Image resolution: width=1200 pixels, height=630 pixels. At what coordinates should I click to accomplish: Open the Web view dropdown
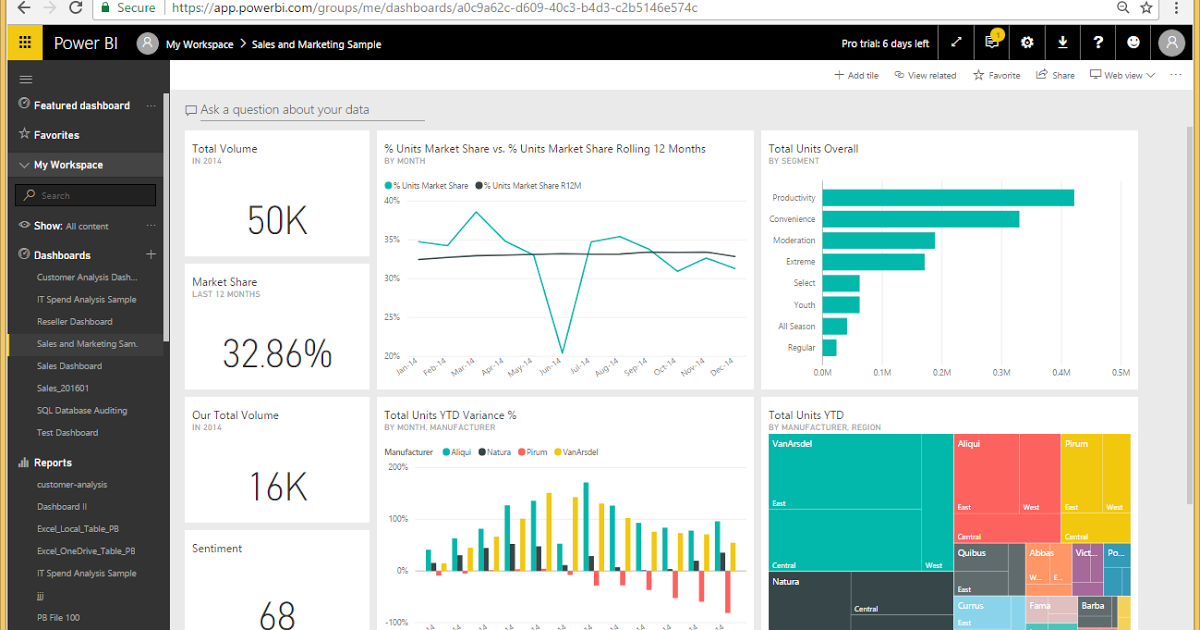pyautogui.click(x=1122, y=75)
